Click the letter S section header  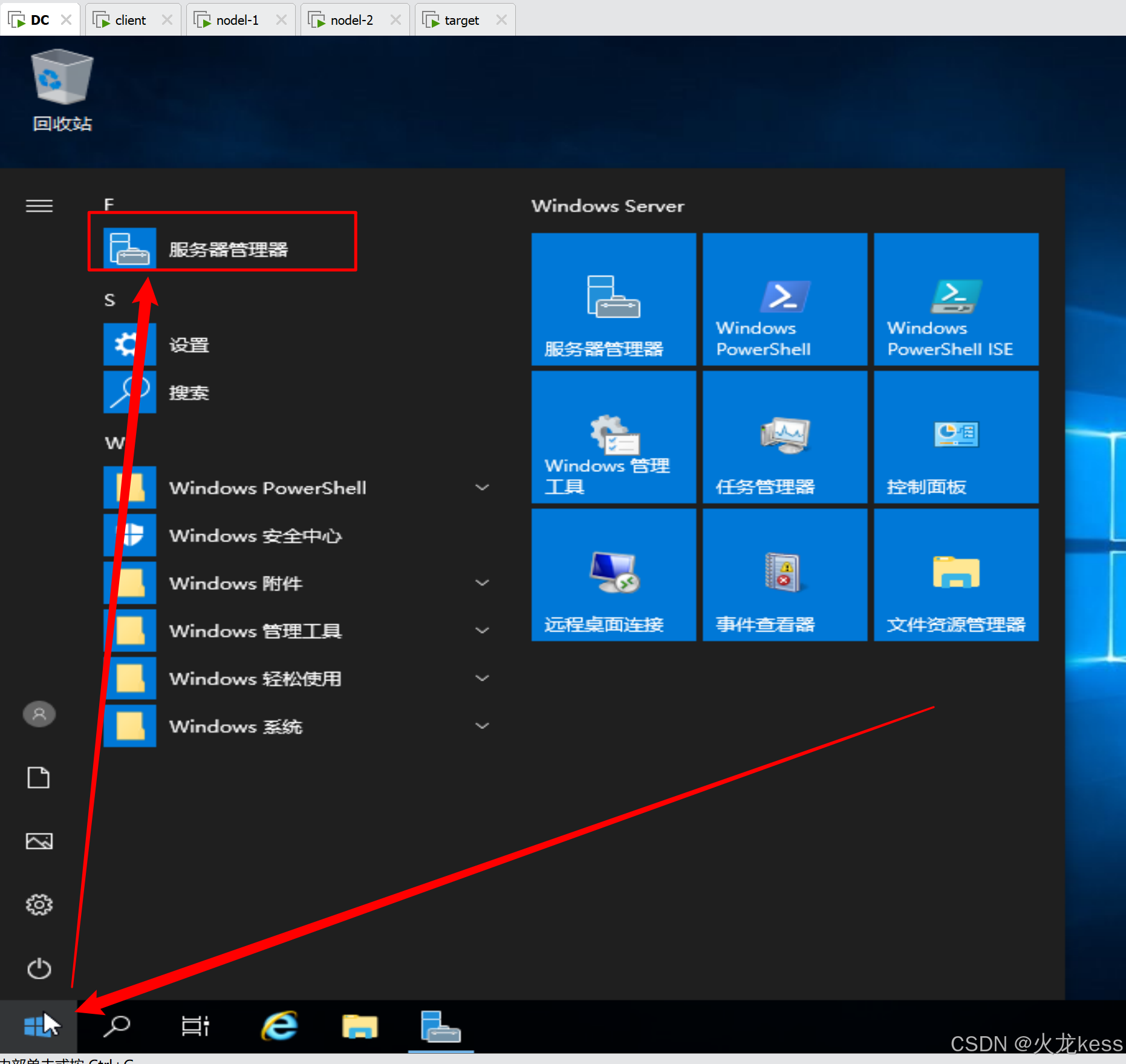coord(109,300)
